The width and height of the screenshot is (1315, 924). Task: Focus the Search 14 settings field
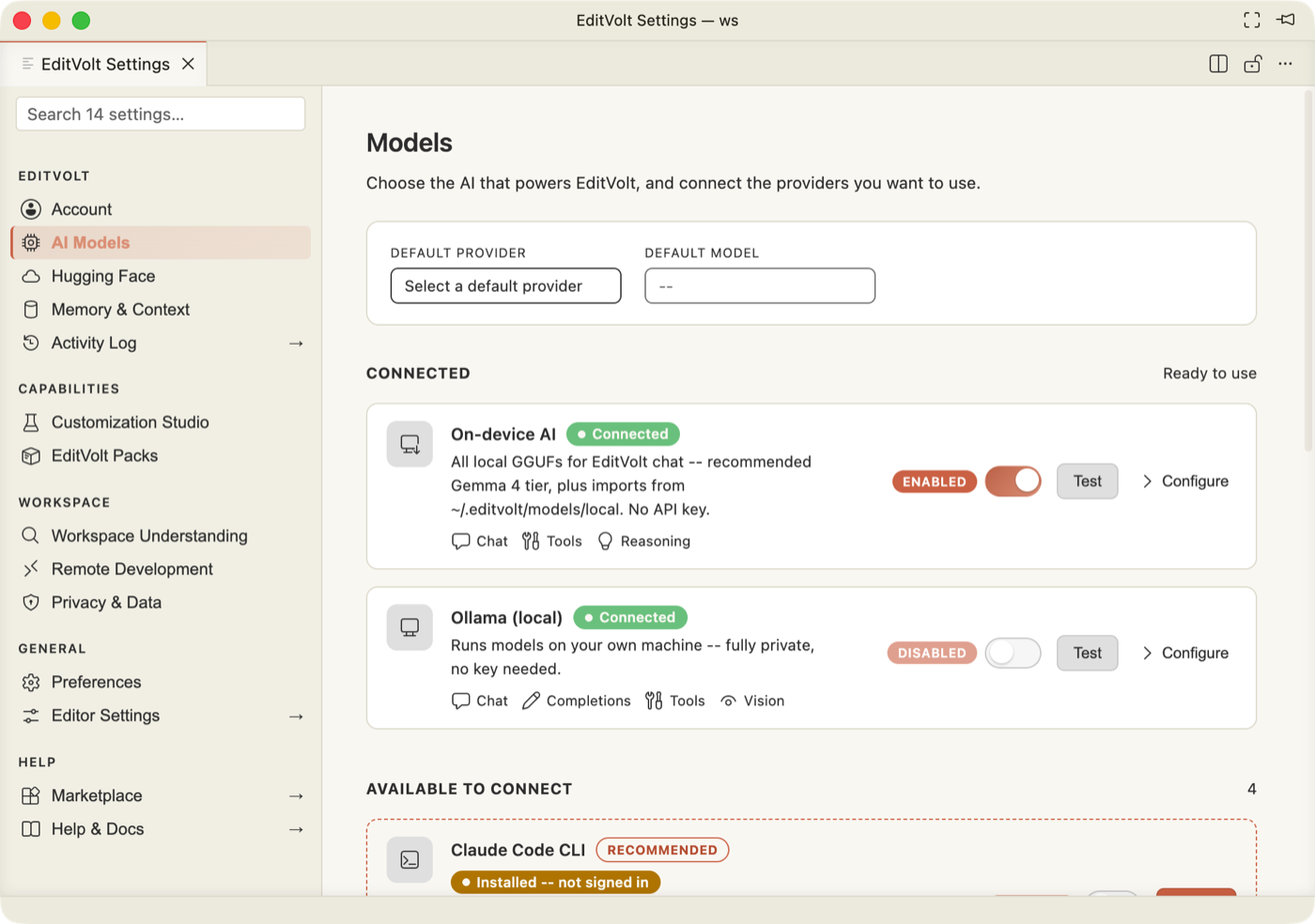[161, 114]
